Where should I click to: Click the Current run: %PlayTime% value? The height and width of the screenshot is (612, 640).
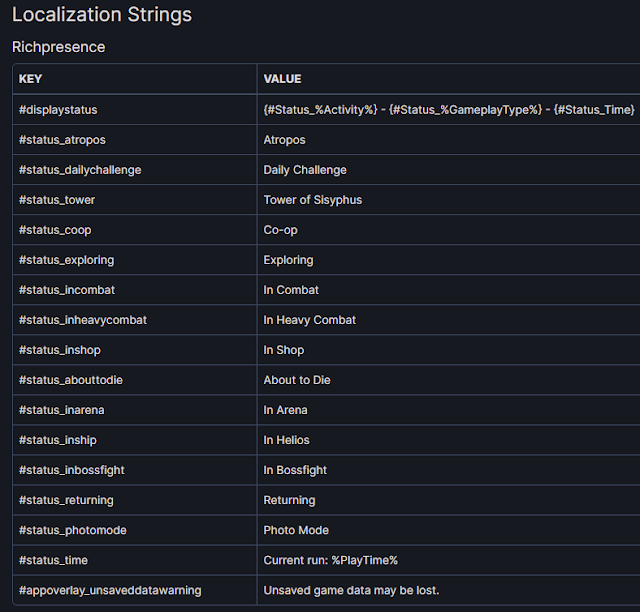pyautogui.click(x=330, y=560)
